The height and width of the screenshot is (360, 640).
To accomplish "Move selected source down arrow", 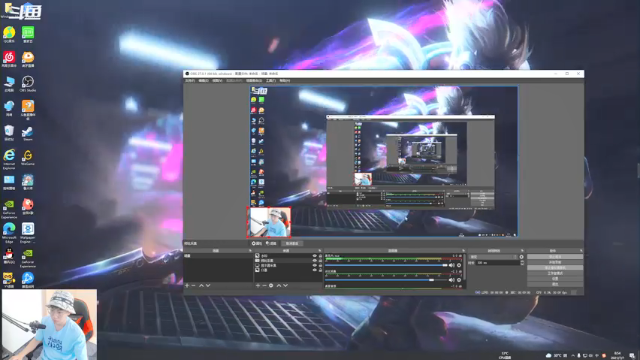I will (x=286, y=286).
